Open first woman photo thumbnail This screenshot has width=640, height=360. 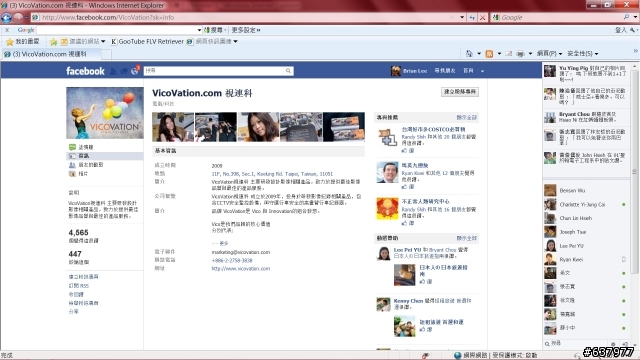pyautogui.click(x=173, y=127)
